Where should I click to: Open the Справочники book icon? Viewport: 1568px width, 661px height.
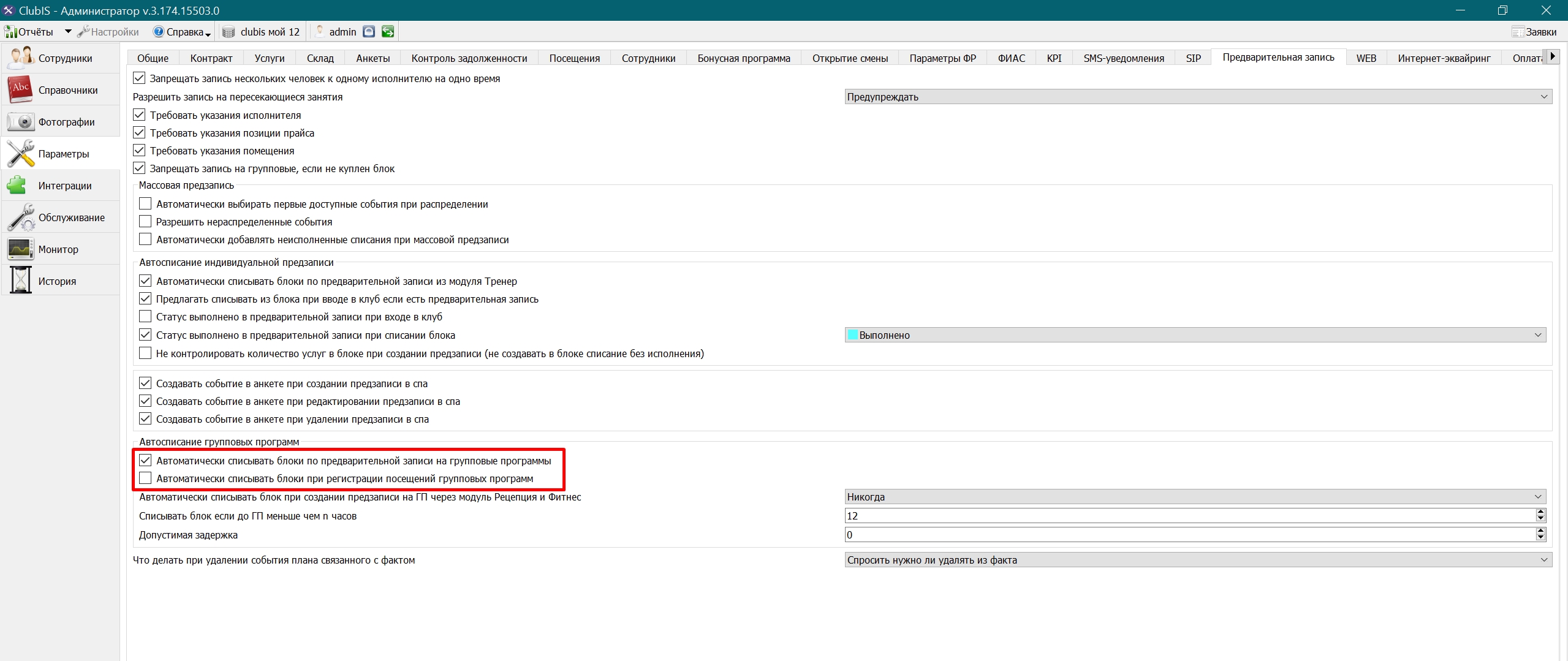[x=20, y=90]
